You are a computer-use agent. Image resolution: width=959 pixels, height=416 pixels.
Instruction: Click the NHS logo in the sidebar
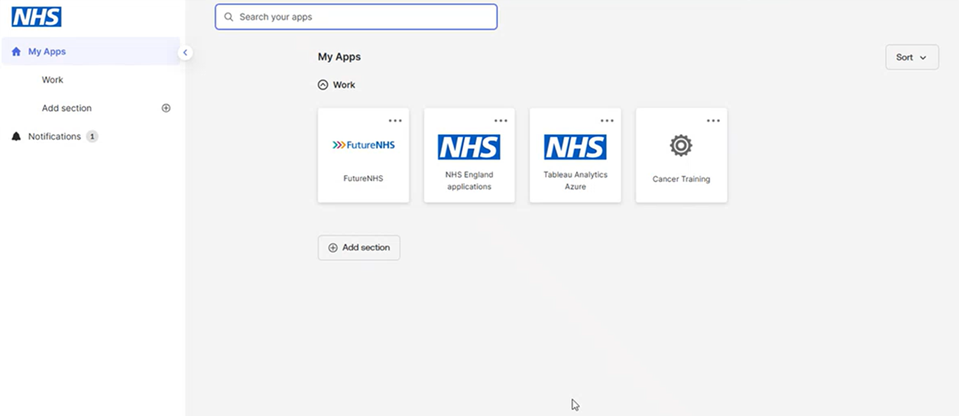pyautogui.click(x=36, y=17)
